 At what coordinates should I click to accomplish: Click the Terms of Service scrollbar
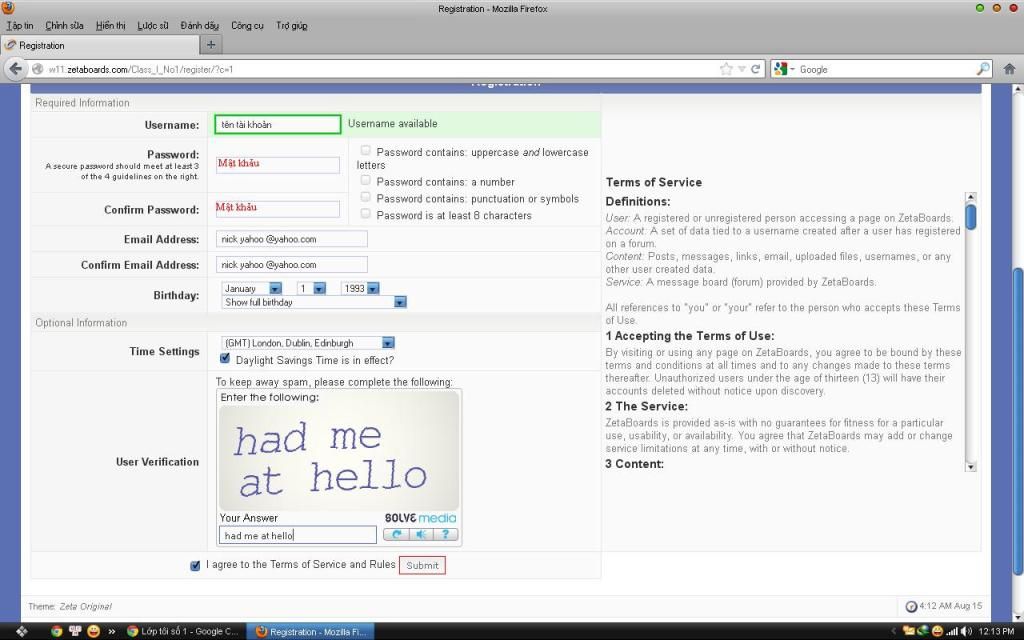(970, 331)
